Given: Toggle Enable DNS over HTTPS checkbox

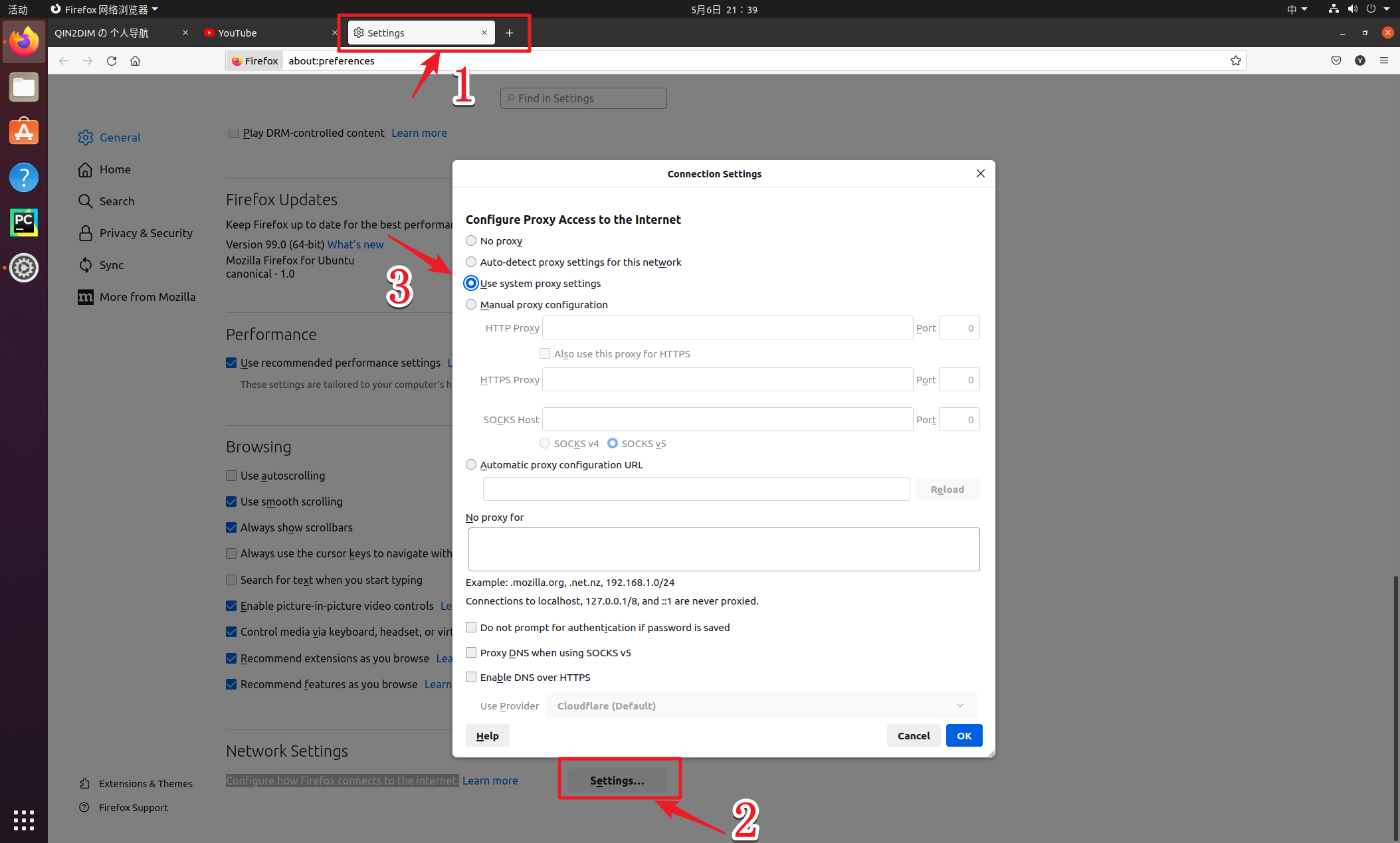Looking at the screenshot, I should [470, 676].
